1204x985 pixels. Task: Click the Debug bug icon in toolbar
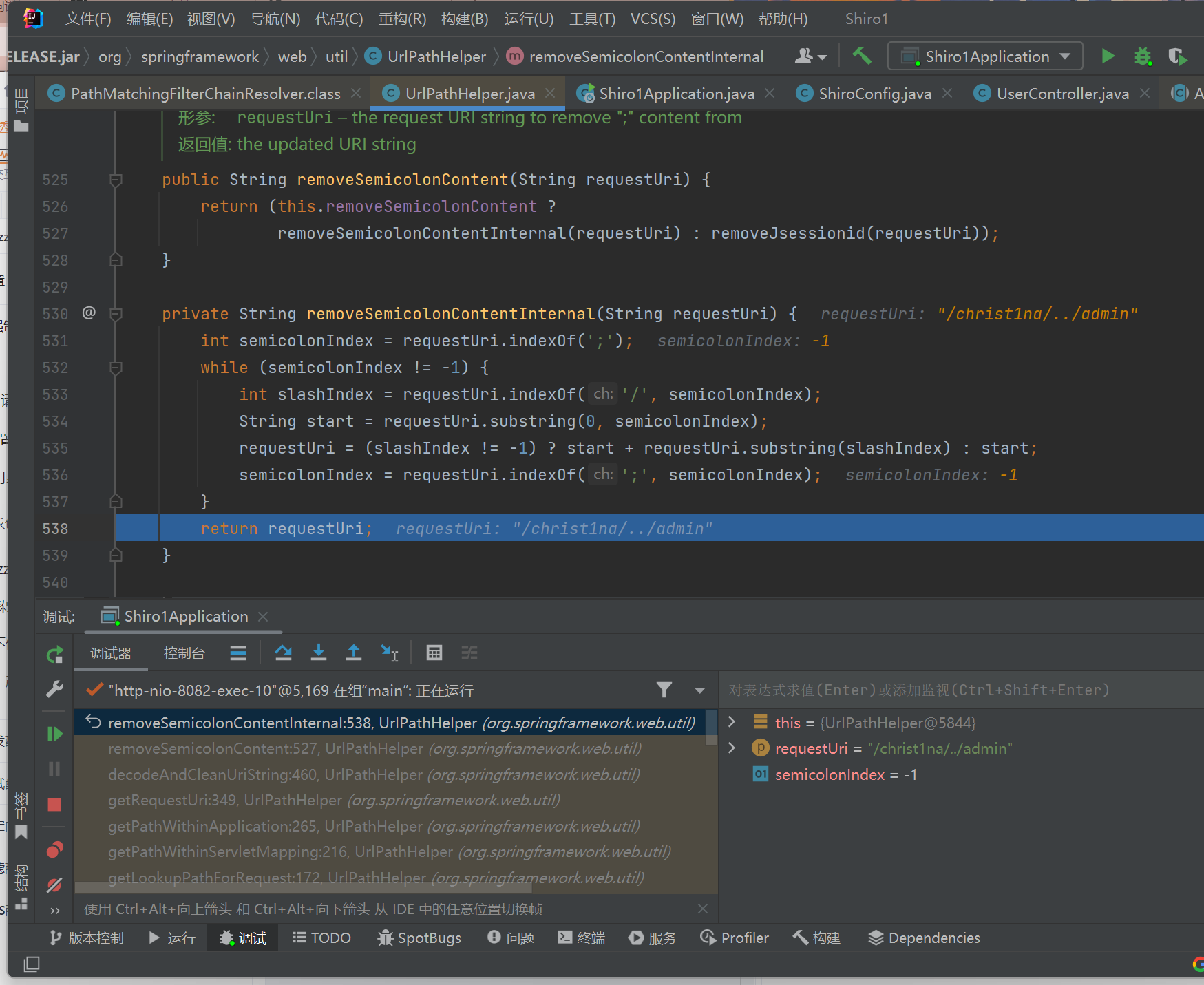[1143, 56]
